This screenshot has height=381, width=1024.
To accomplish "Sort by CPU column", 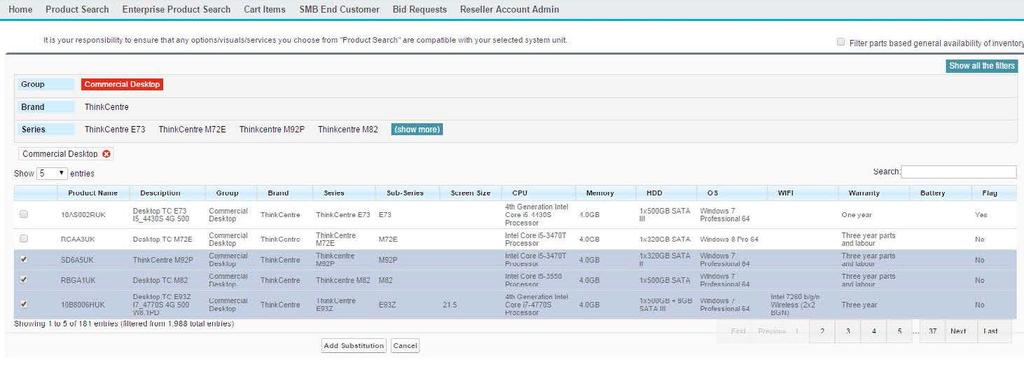I will pyautogui.click(x=520, y=193).
